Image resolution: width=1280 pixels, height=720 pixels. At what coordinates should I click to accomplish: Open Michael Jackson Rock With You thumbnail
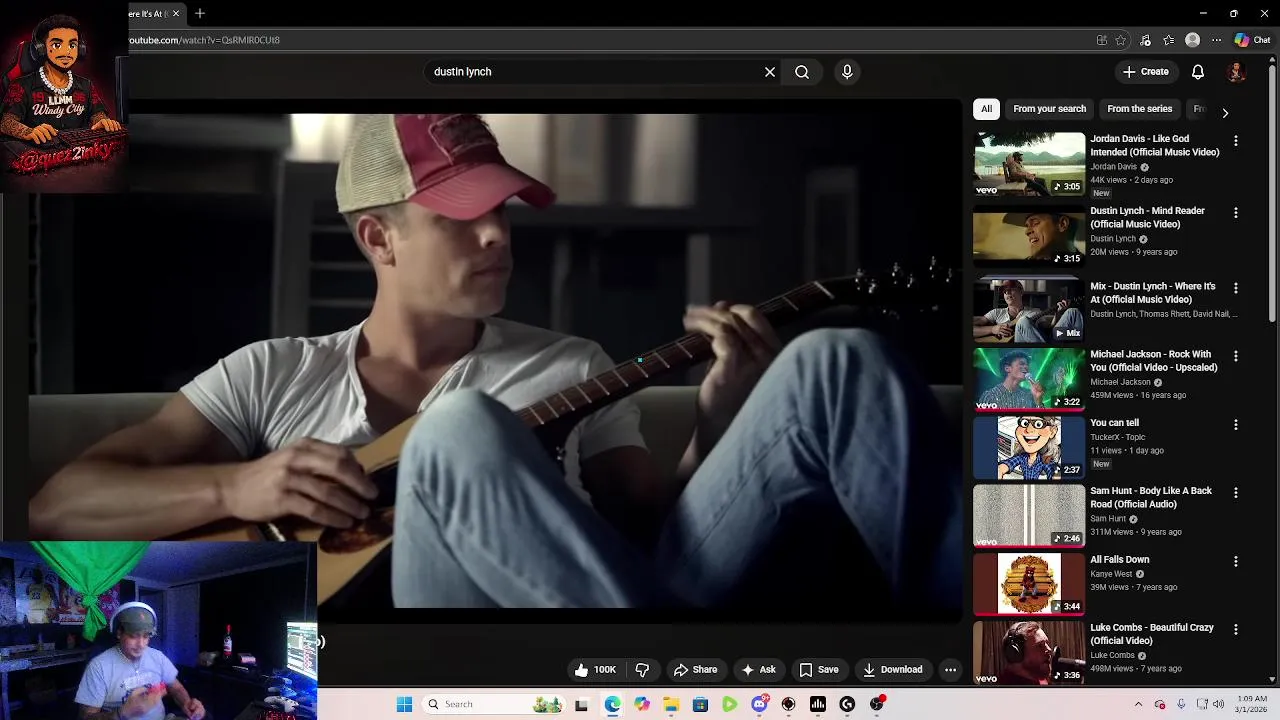pyautogui.click(x=1029, y=379)
